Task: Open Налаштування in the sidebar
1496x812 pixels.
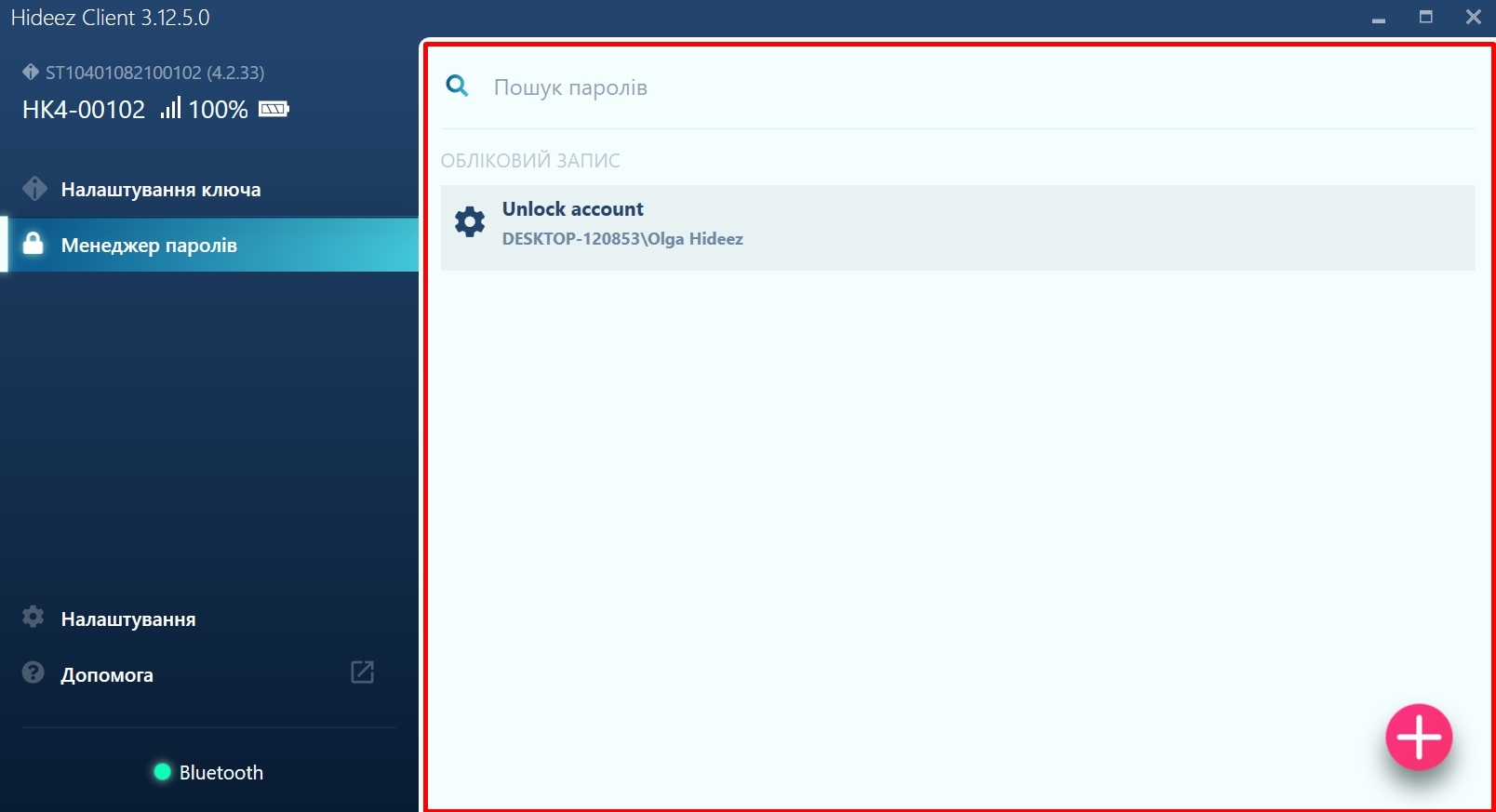Action: pyautogui.click(x=128, y=619)
